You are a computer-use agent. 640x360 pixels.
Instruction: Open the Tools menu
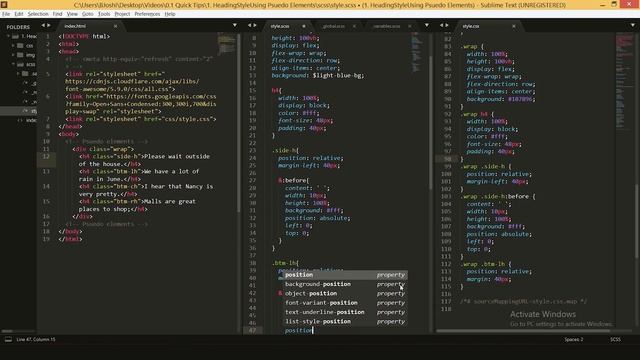pos(104,14)
